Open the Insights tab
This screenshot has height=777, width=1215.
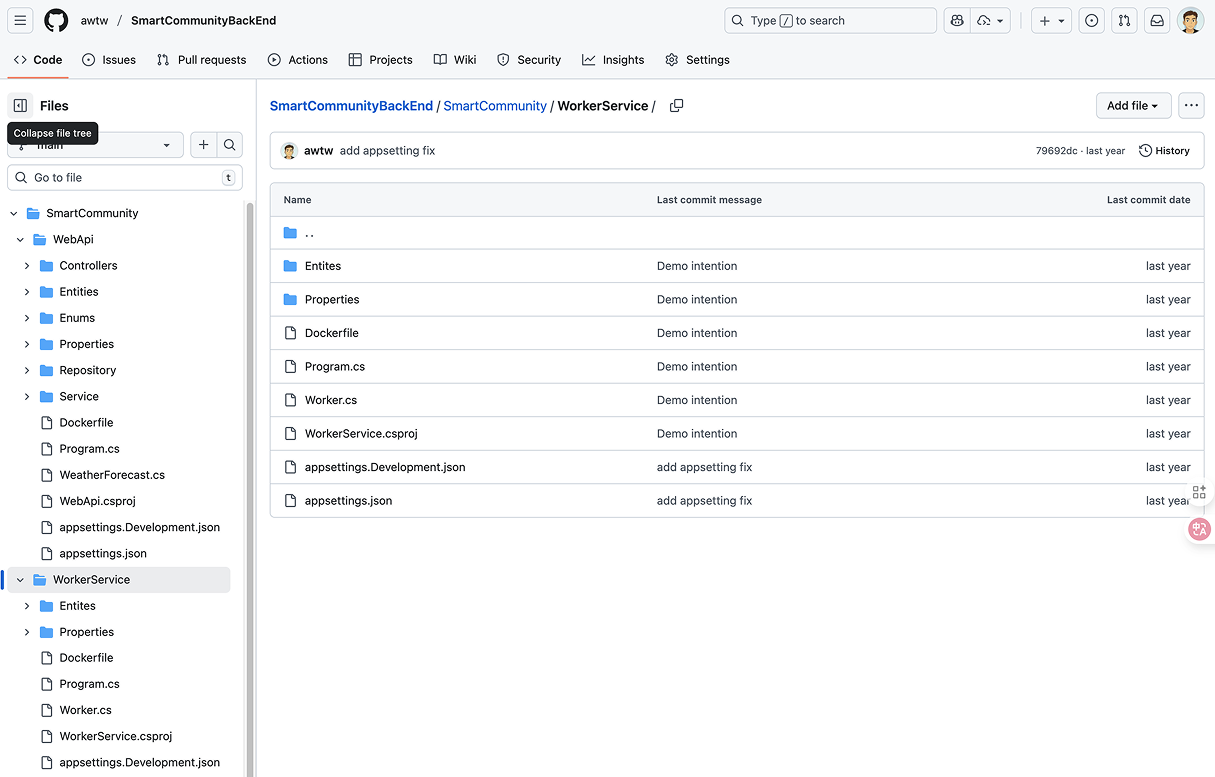(612, 60)
